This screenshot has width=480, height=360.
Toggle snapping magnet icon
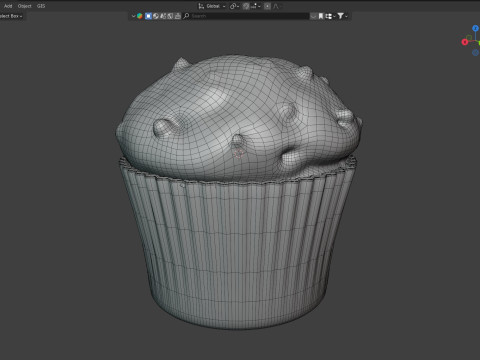pyautogui.click(x=246, y=6)
